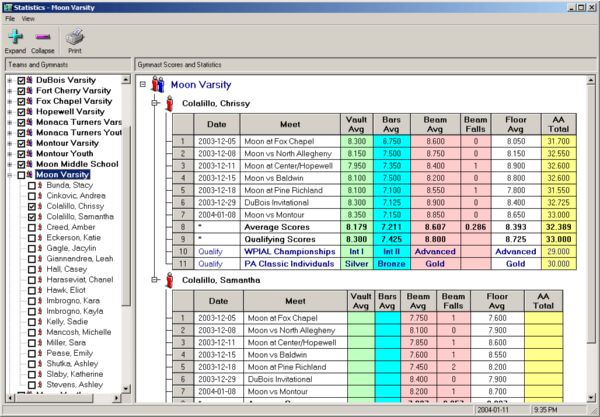Viewport: 600px width, 417px height.
Task: Uncheck the Monaca Turners Vars checkbox
Action: (21, 122)
